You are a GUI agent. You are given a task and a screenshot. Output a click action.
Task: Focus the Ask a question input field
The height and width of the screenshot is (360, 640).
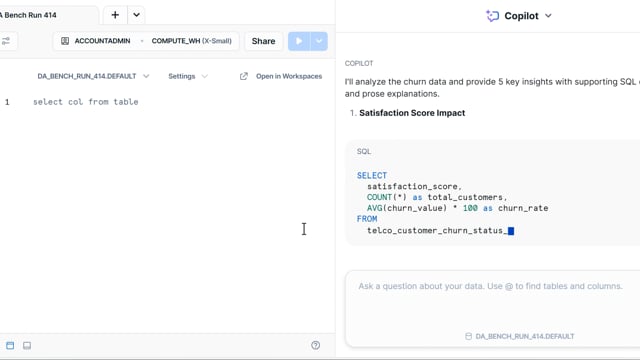click(x=492, y=300)
